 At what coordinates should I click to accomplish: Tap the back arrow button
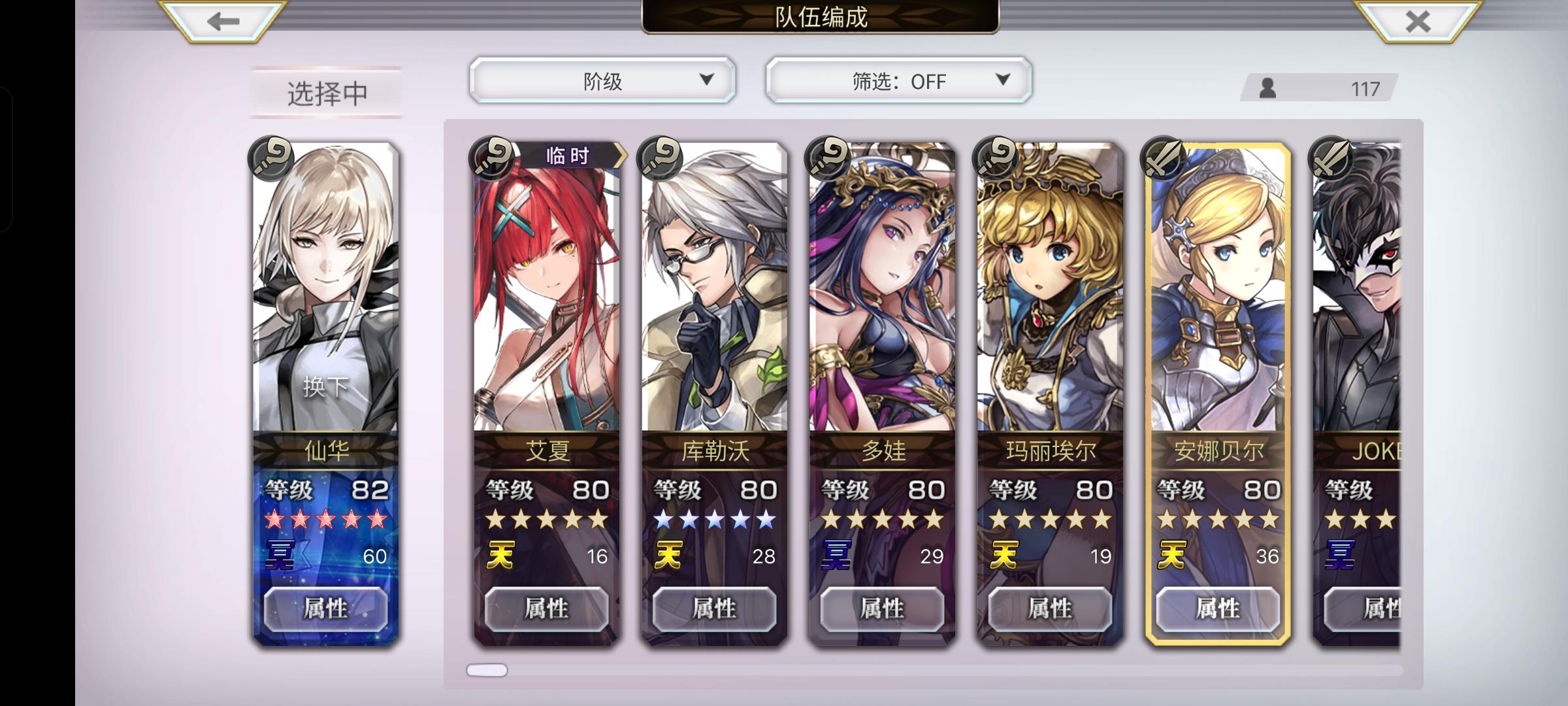[x=223, y=21]
